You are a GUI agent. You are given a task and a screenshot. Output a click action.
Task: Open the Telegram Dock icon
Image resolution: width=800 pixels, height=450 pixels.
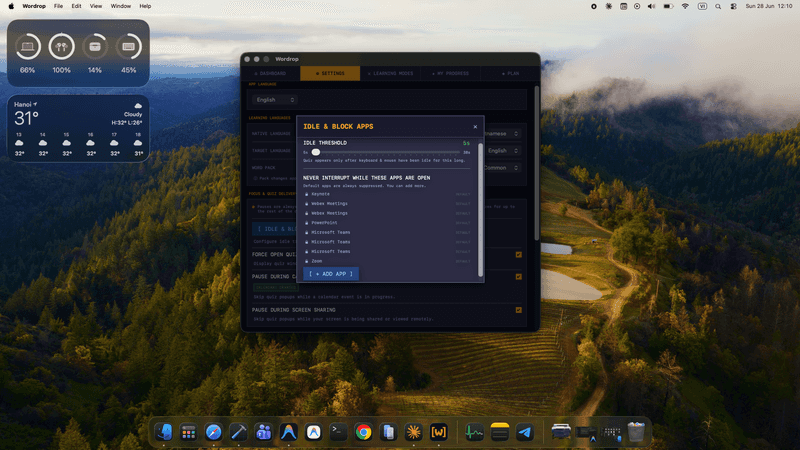(524, 432)
